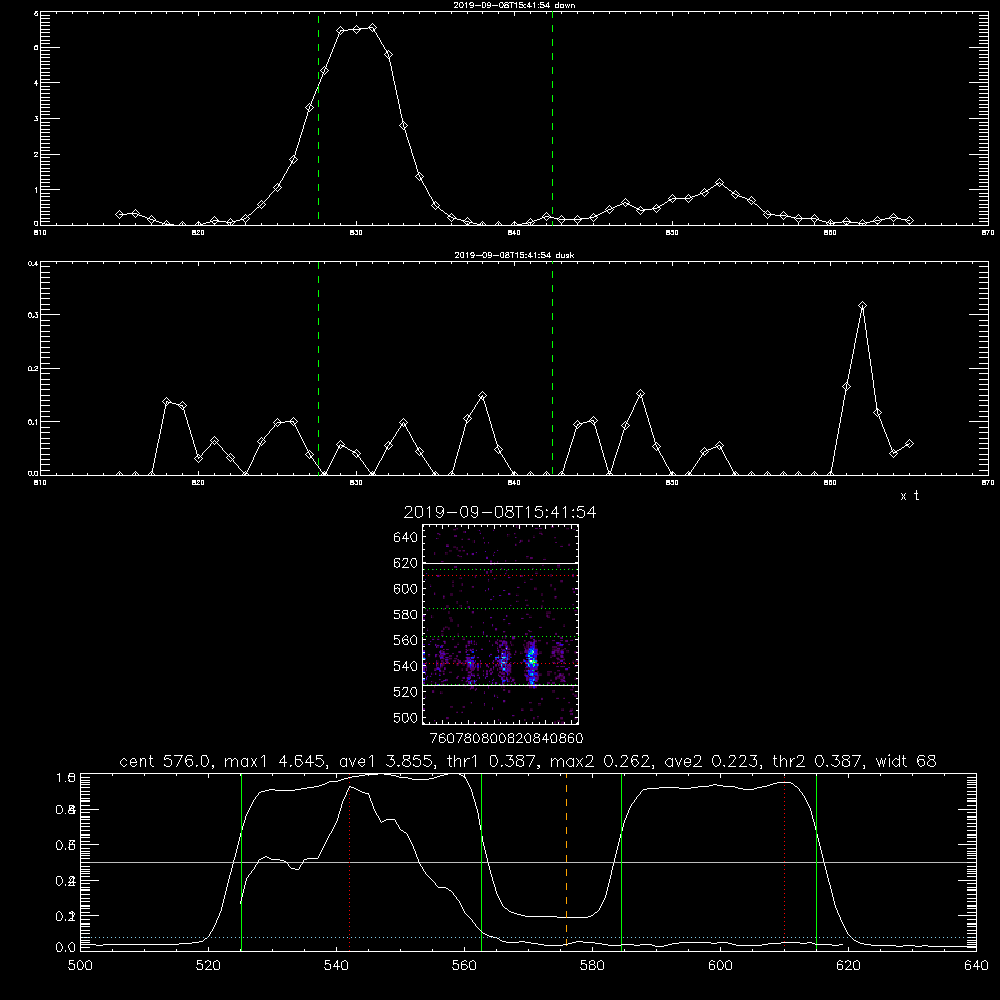Click the red dotted line near 542 in the bottom plot

point(349,861)
